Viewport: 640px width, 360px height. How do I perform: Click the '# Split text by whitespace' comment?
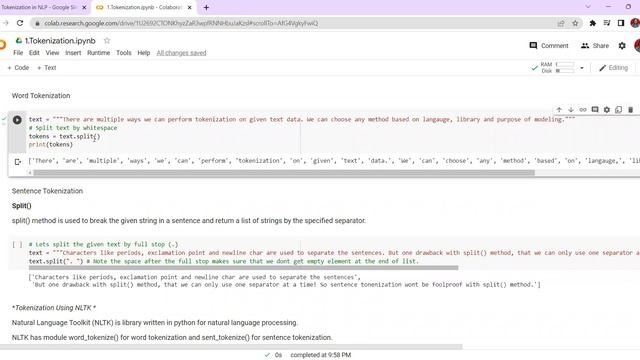(x=73, y=128)
